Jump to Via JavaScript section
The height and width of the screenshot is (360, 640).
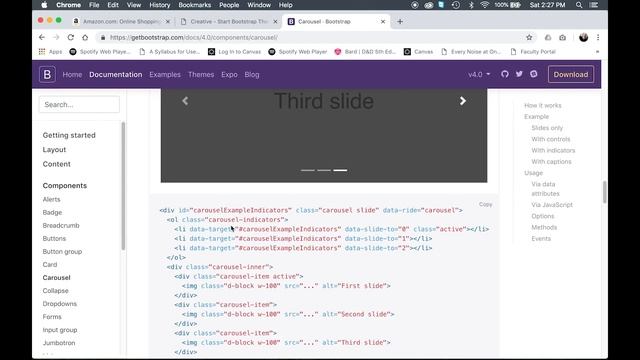click(552, 205)
